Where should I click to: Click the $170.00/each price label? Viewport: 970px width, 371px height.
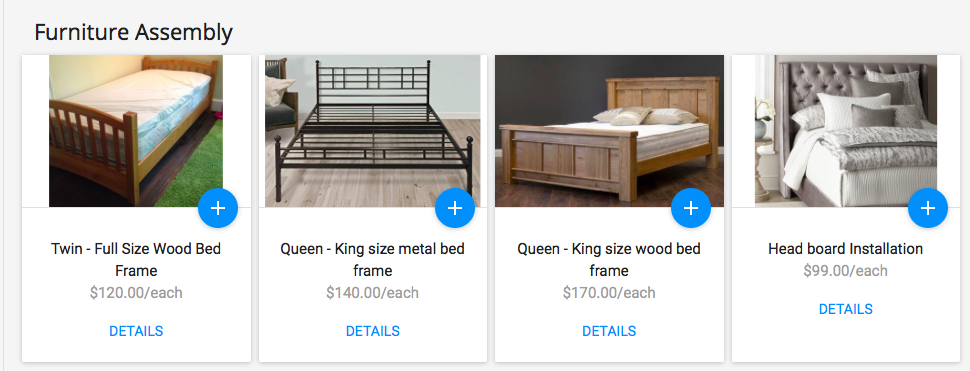click(x=609, y=292)
